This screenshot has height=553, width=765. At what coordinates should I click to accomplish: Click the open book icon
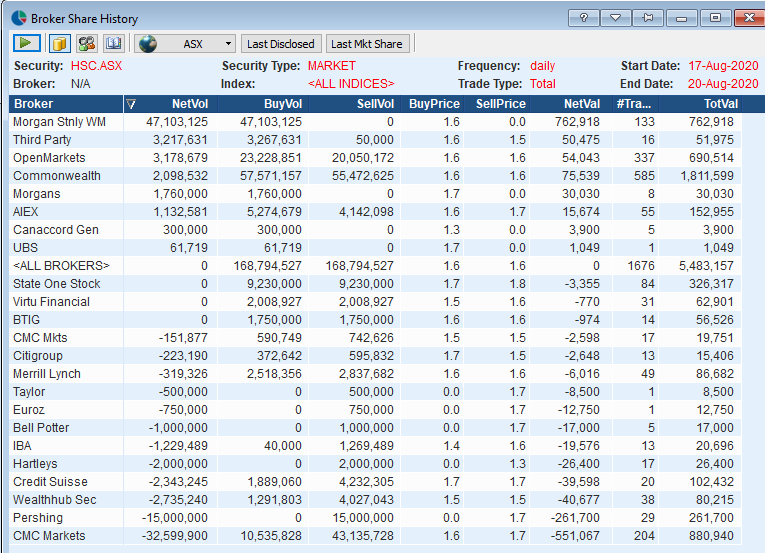[114, 43]
